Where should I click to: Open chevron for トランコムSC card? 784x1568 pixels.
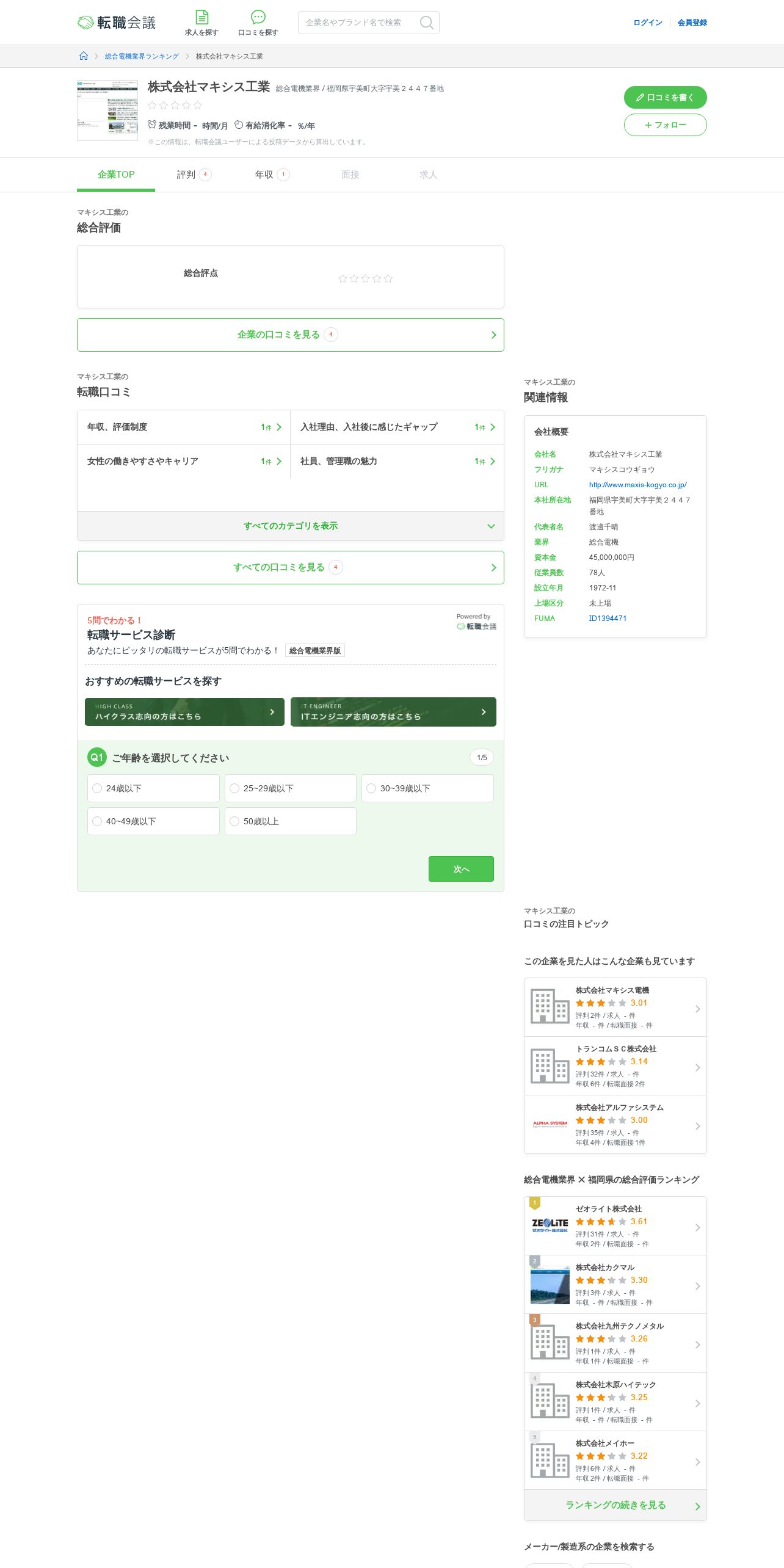click(x=698, y=1067)
